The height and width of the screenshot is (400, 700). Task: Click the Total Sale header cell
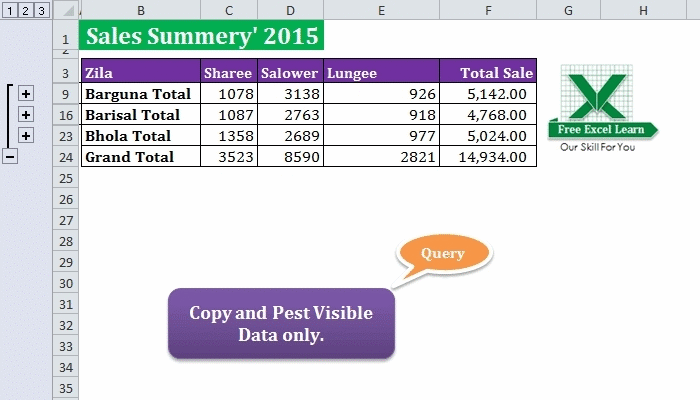coord(487,73)
